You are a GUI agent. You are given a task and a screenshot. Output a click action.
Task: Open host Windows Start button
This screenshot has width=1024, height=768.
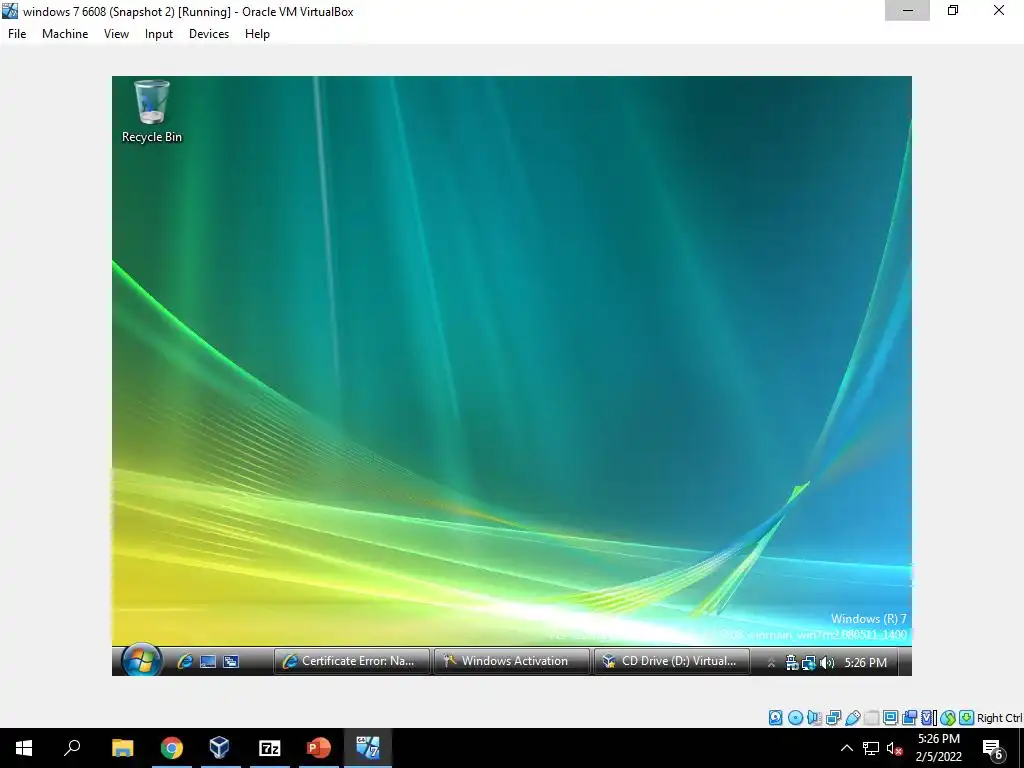click(24, 748)
